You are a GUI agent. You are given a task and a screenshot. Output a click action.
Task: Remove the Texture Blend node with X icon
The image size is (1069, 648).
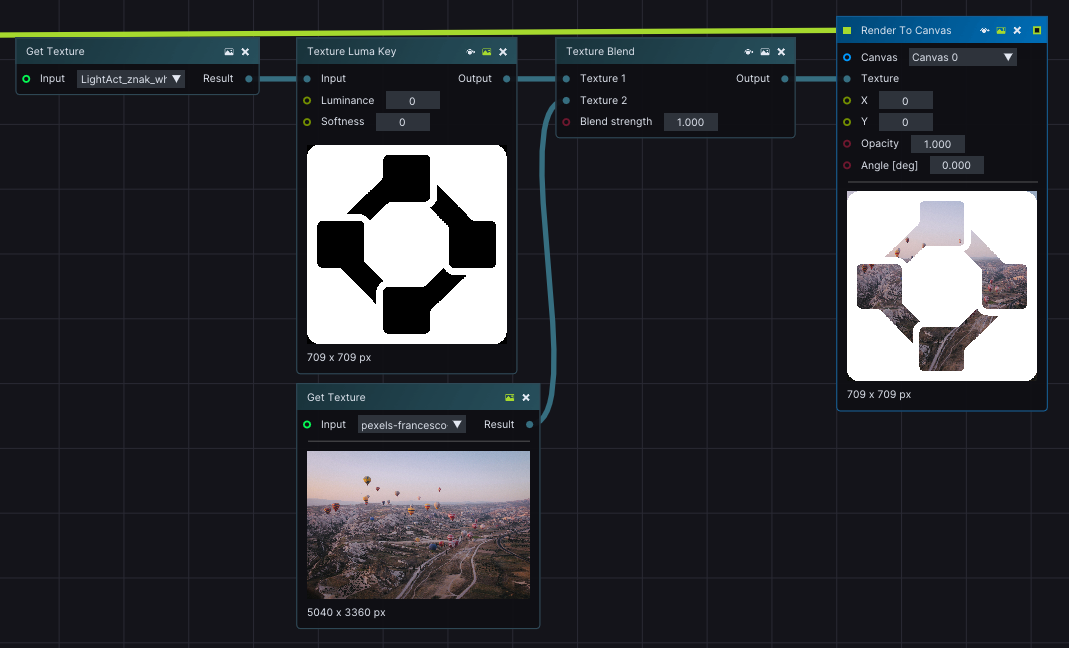(781, 52)
